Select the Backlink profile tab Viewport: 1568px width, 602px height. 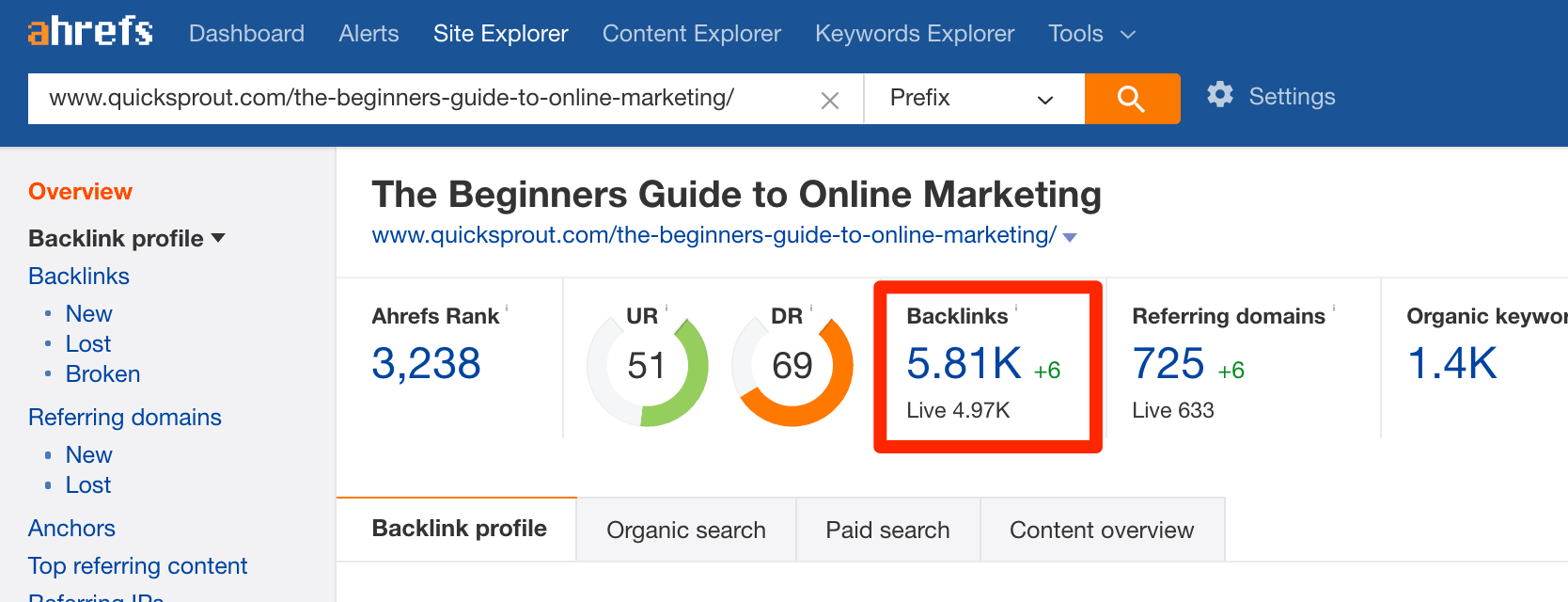[x=457, y=529]
